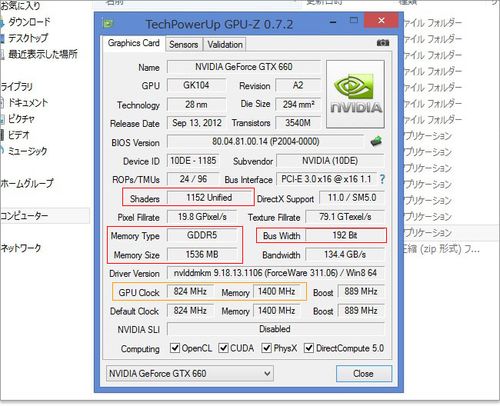Click the GPU-Z screenshot camera icon
The width and height of the screenshot is (500, 406).
coord(383,43)
